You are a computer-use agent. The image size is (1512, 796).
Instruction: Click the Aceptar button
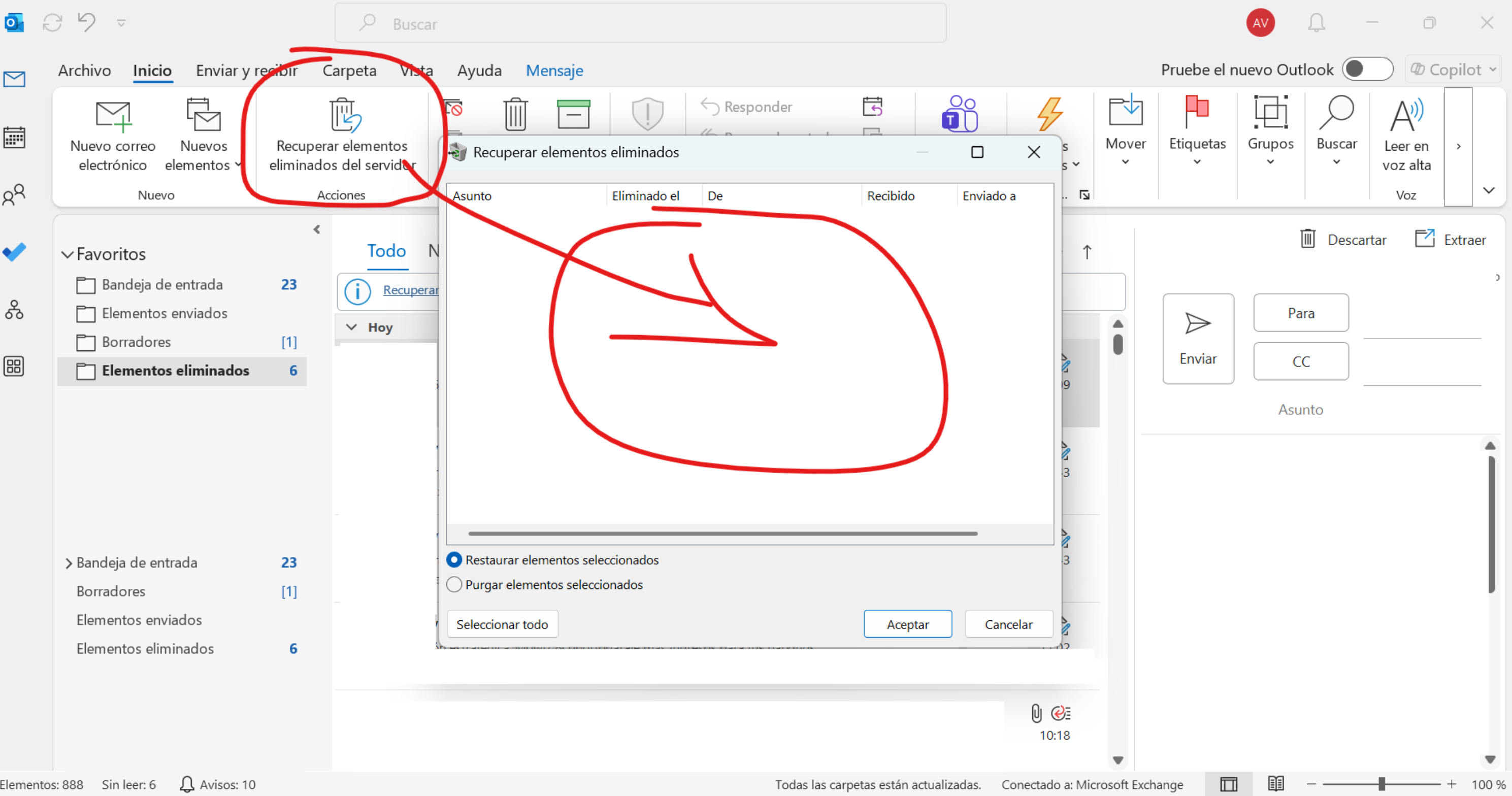pyautogui.click(x=907, y=624)
